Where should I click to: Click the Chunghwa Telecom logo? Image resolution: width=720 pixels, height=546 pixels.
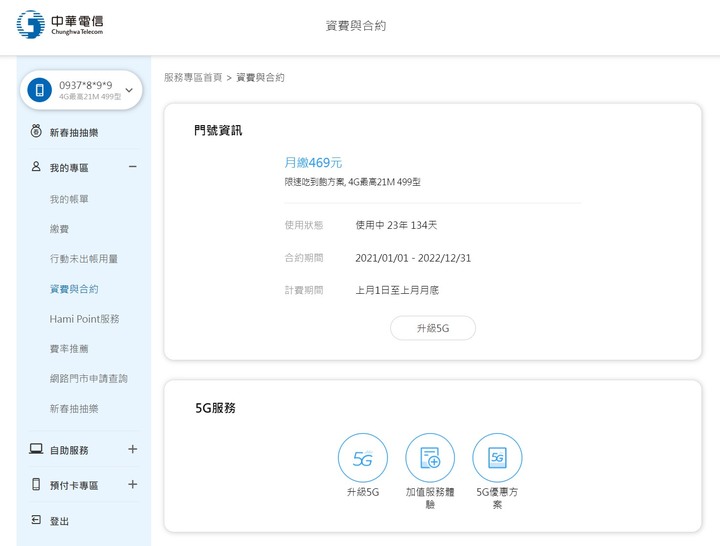tap(60, 24)
